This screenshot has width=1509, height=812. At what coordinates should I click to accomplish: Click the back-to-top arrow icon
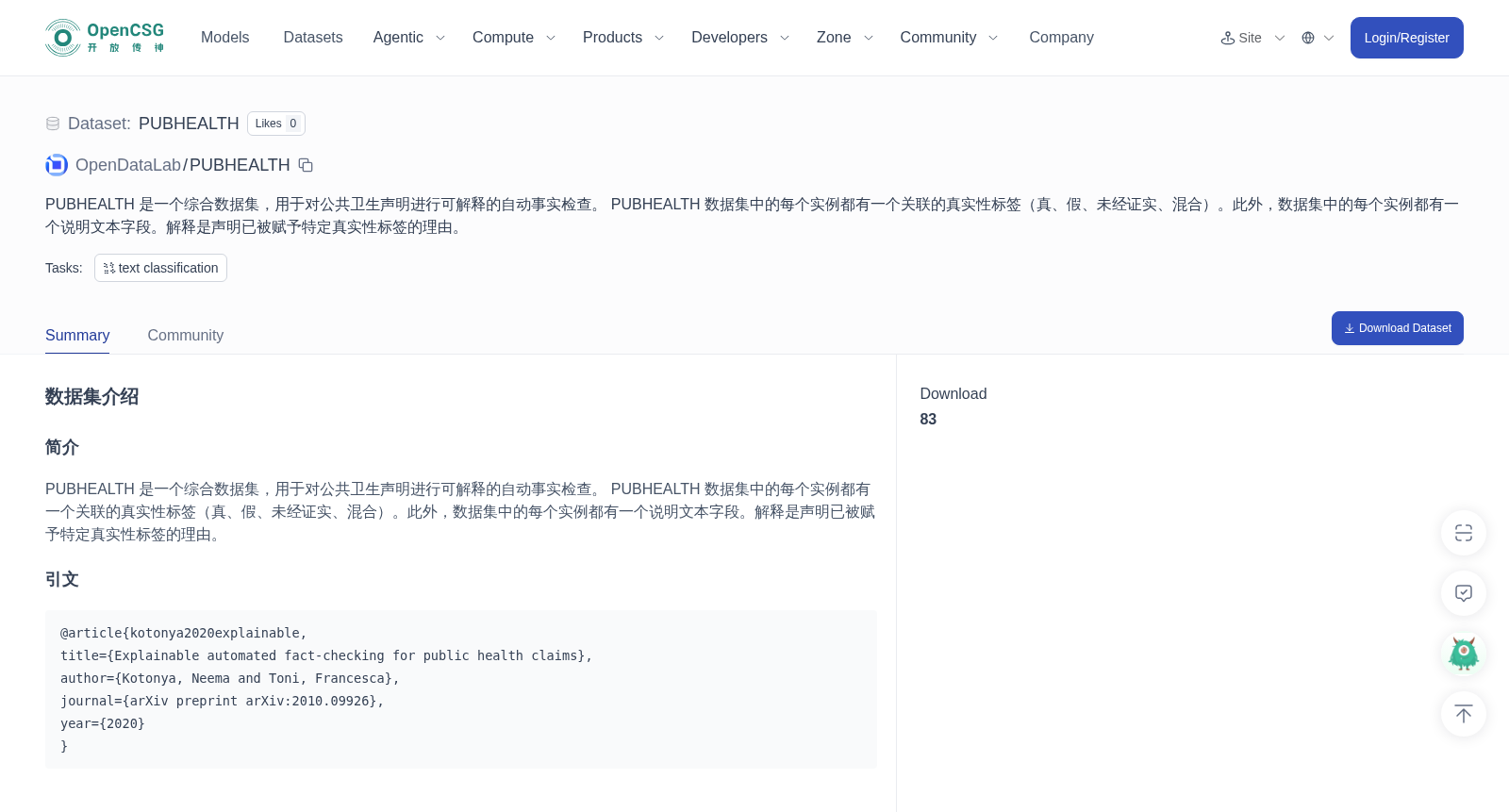(x=1464, y=714)
